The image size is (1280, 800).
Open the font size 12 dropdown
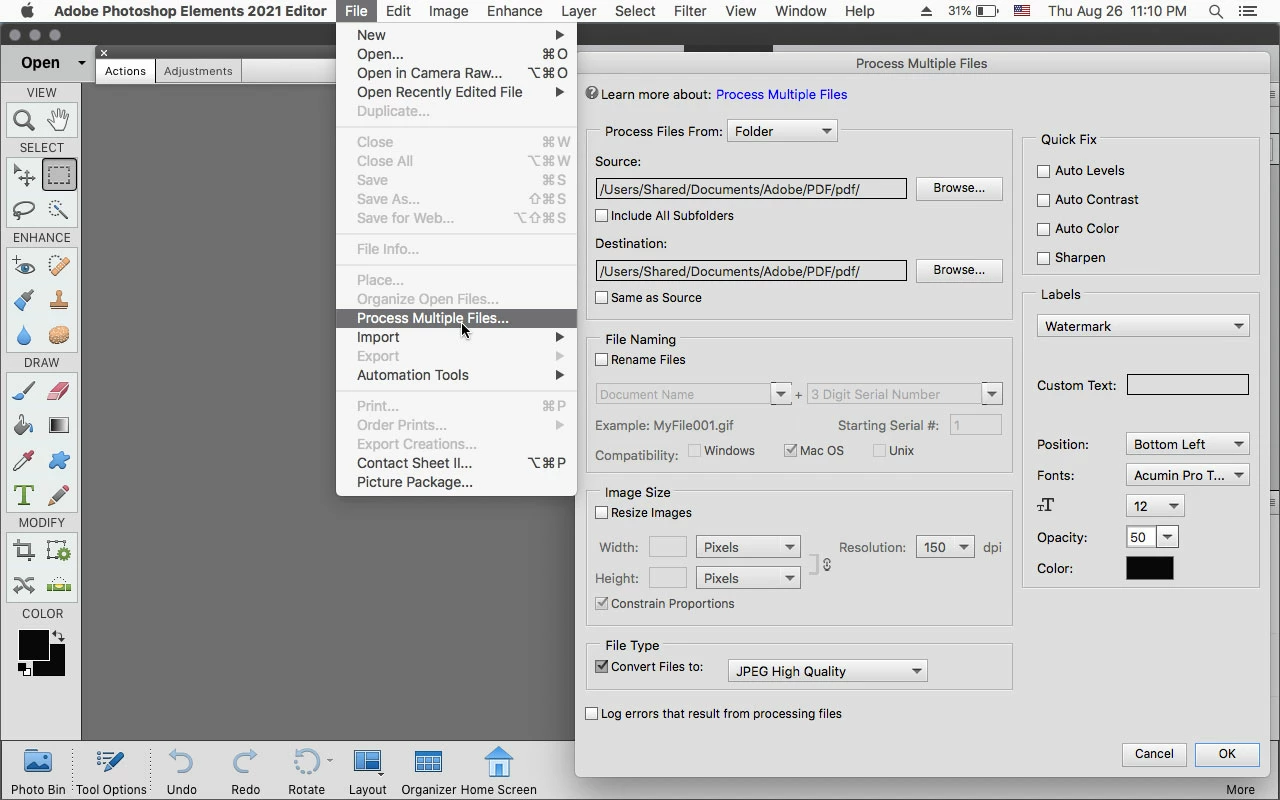(1155, 506)
